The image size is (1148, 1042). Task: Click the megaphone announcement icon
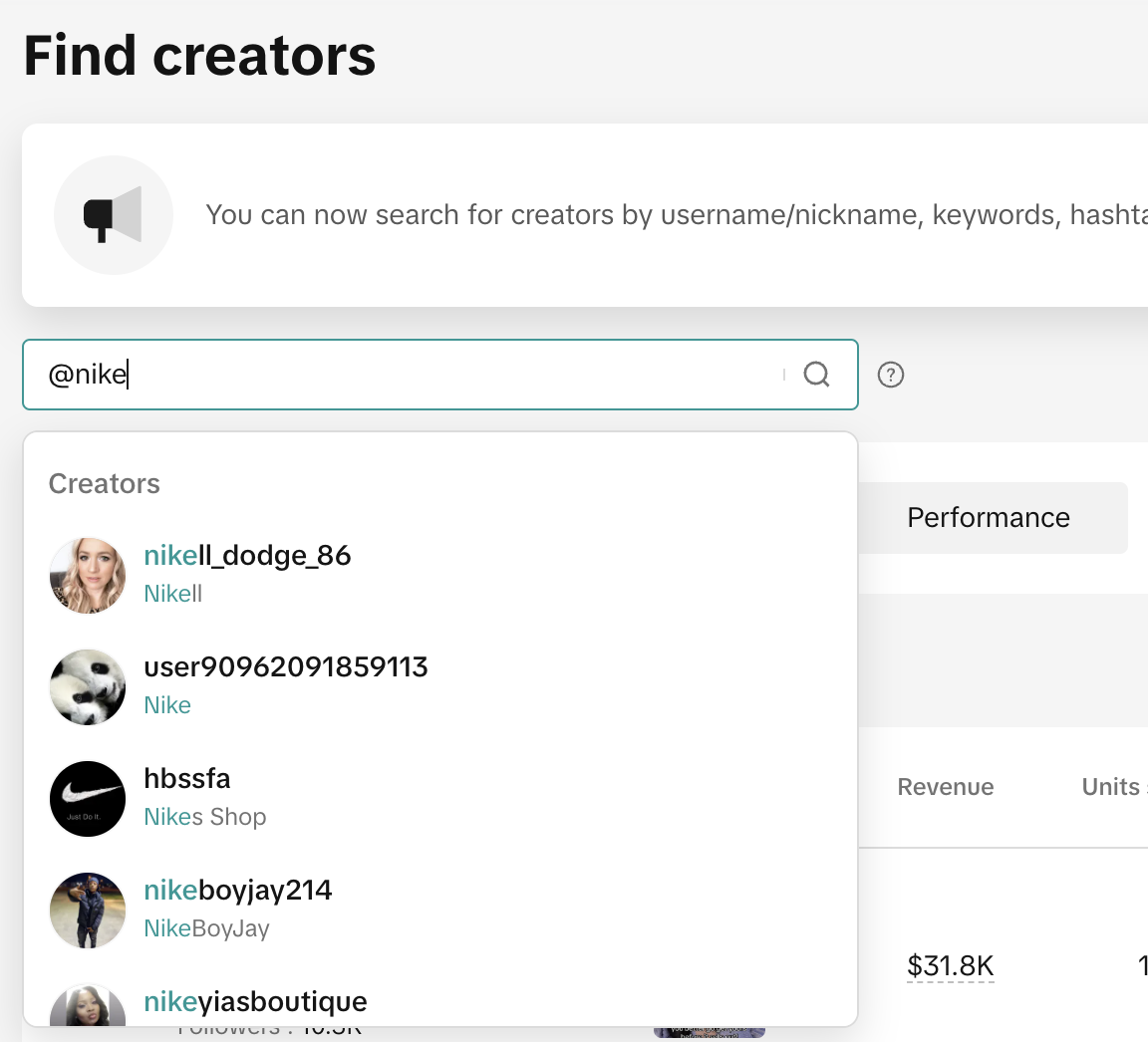pyautogui.click(x=113, y=214)
